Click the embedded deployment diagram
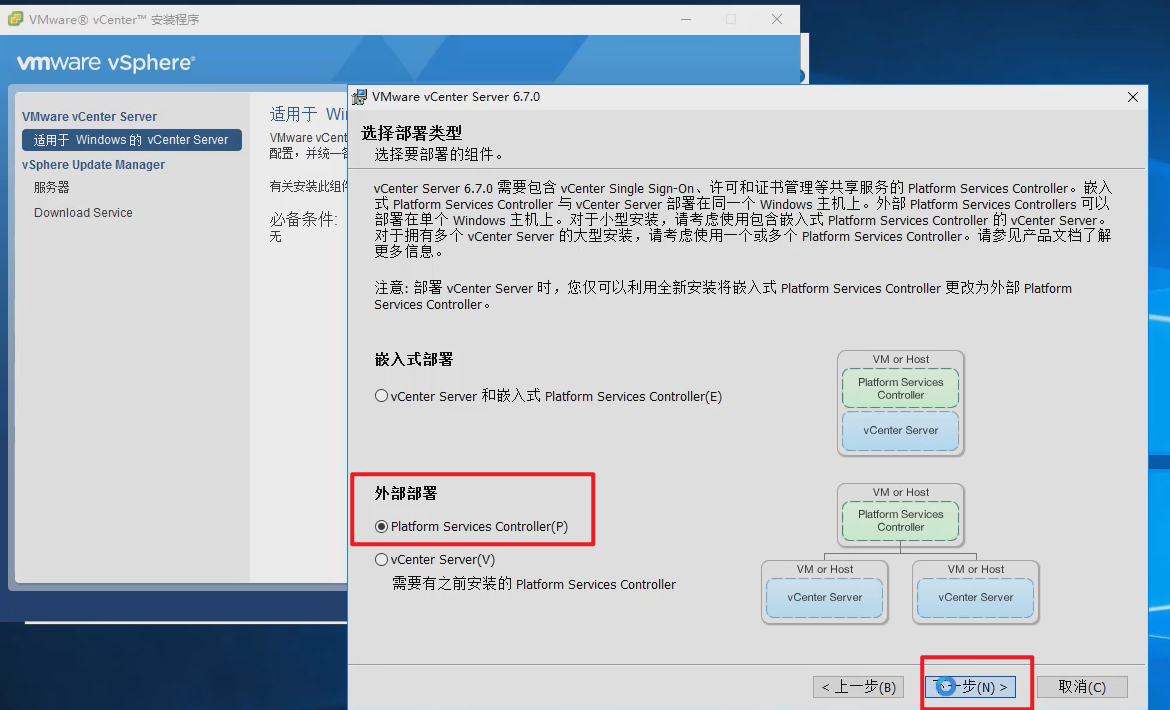The width and height of the screenshot is (1170, 710). pos(901,403)
